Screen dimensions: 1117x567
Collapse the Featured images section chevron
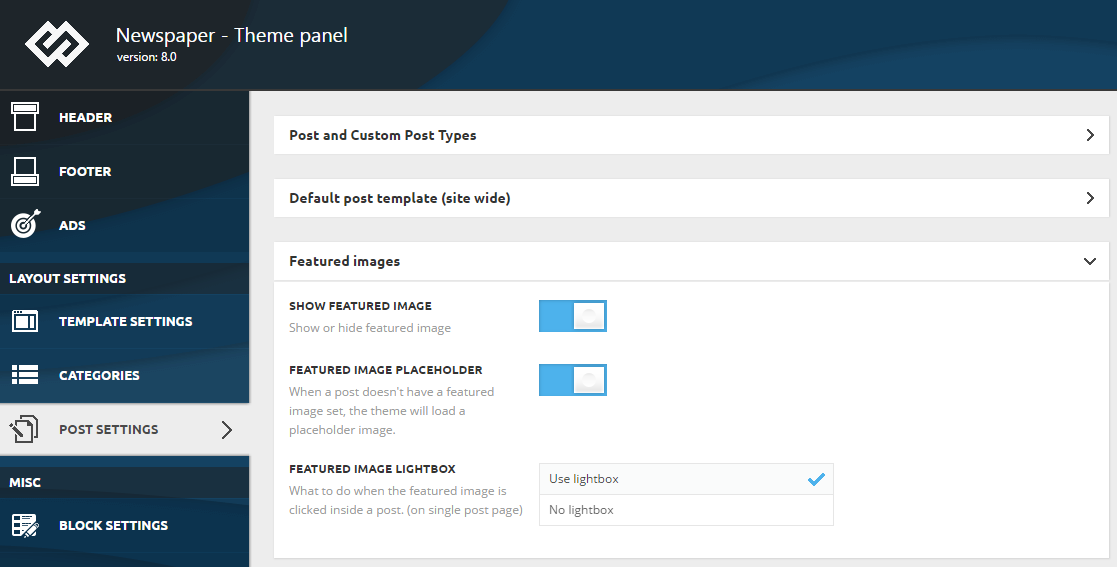(1090, 261)
